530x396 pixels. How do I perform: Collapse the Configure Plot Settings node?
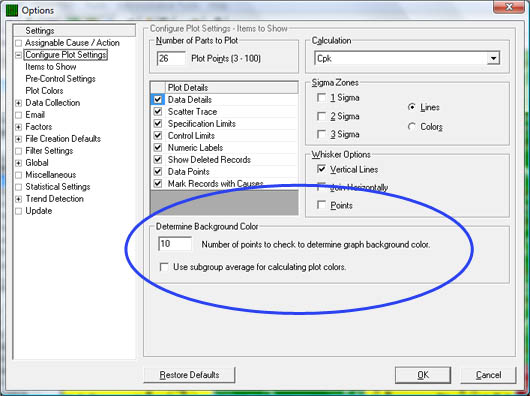pyautogui.click(x=19, y=55)
